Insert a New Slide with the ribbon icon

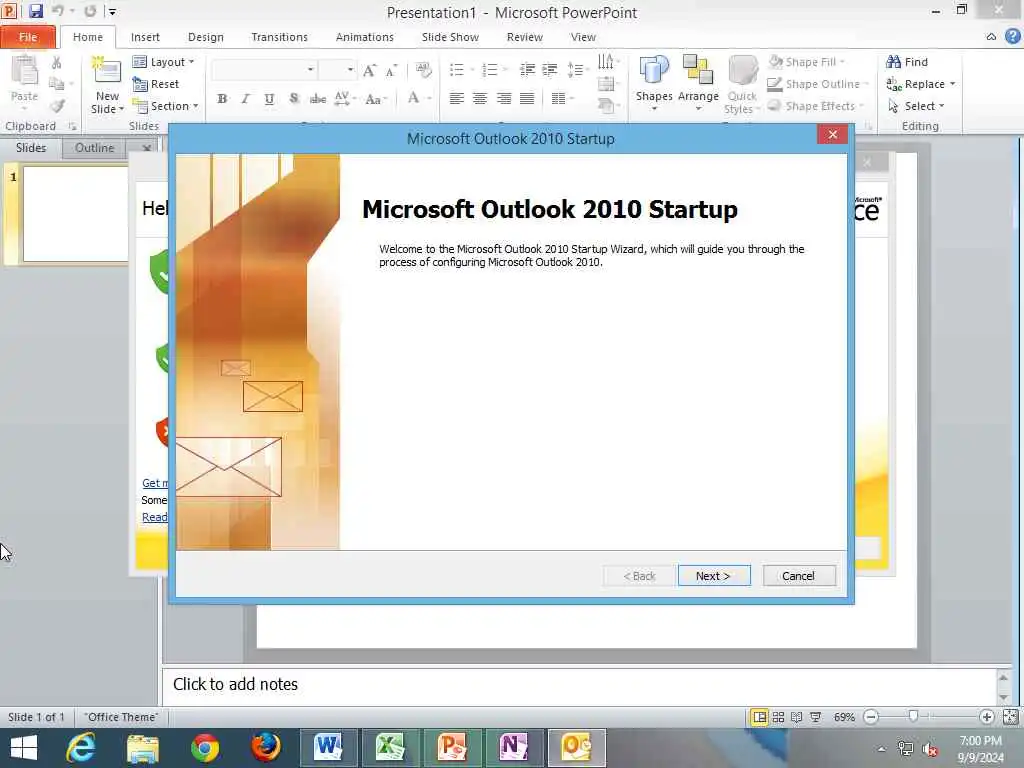pyautogui.click(x=106, y=71)
